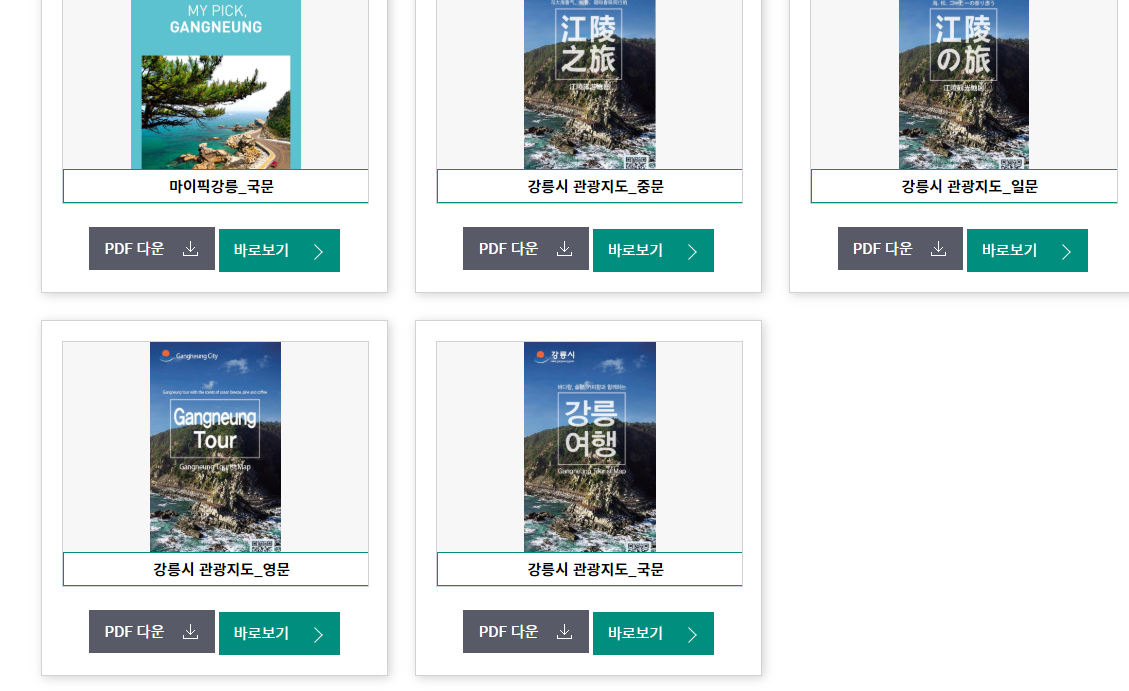
Task: Click the MY PICK GANGNEUNG cover thumbnail
Action: pyautogui.click(x=216, y=84)
